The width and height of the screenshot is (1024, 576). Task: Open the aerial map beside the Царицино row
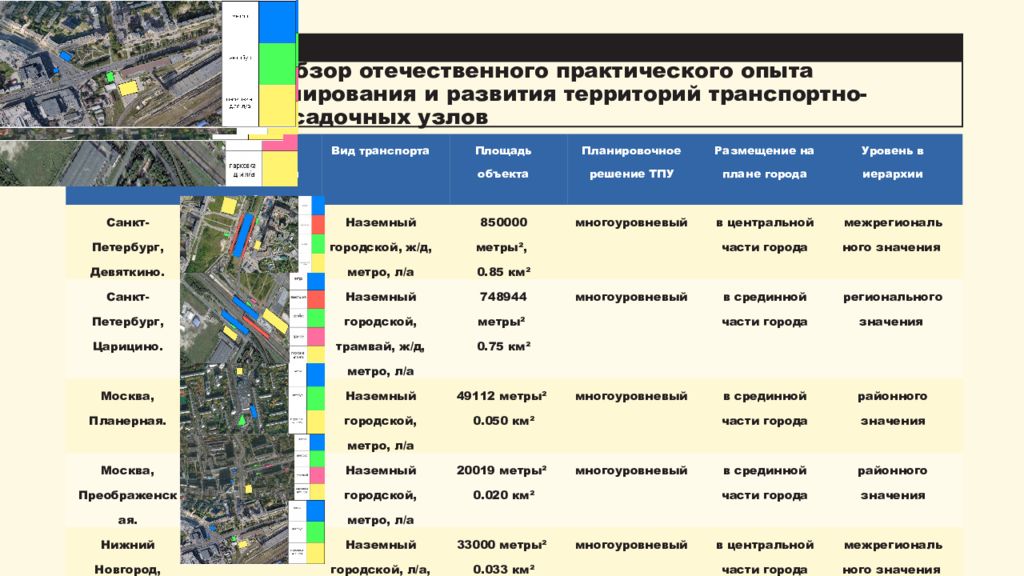[252, 319]
